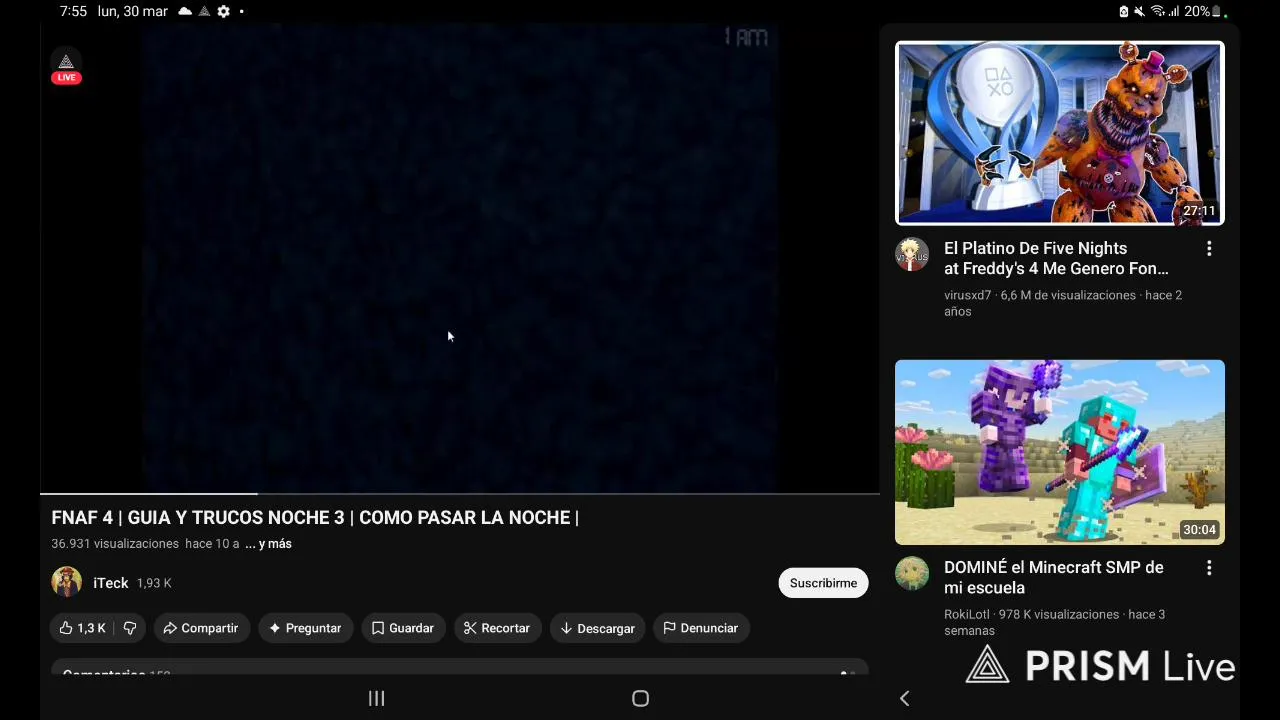Like the video with 1,3 K likes
Image resolution: width=1280 pixels, height=720 pixels.
[82, 628]
